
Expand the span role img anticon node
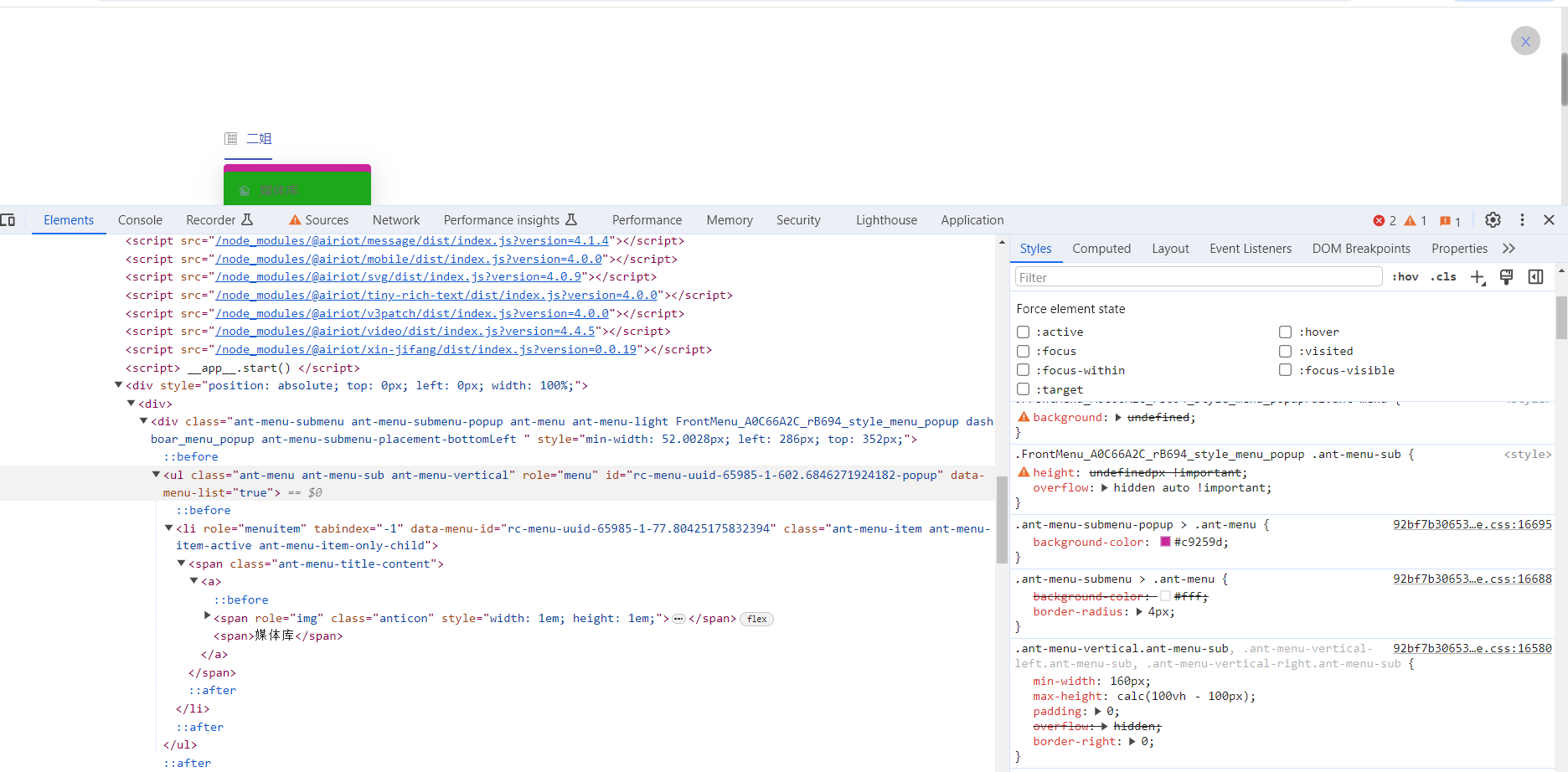pos(207,616)
